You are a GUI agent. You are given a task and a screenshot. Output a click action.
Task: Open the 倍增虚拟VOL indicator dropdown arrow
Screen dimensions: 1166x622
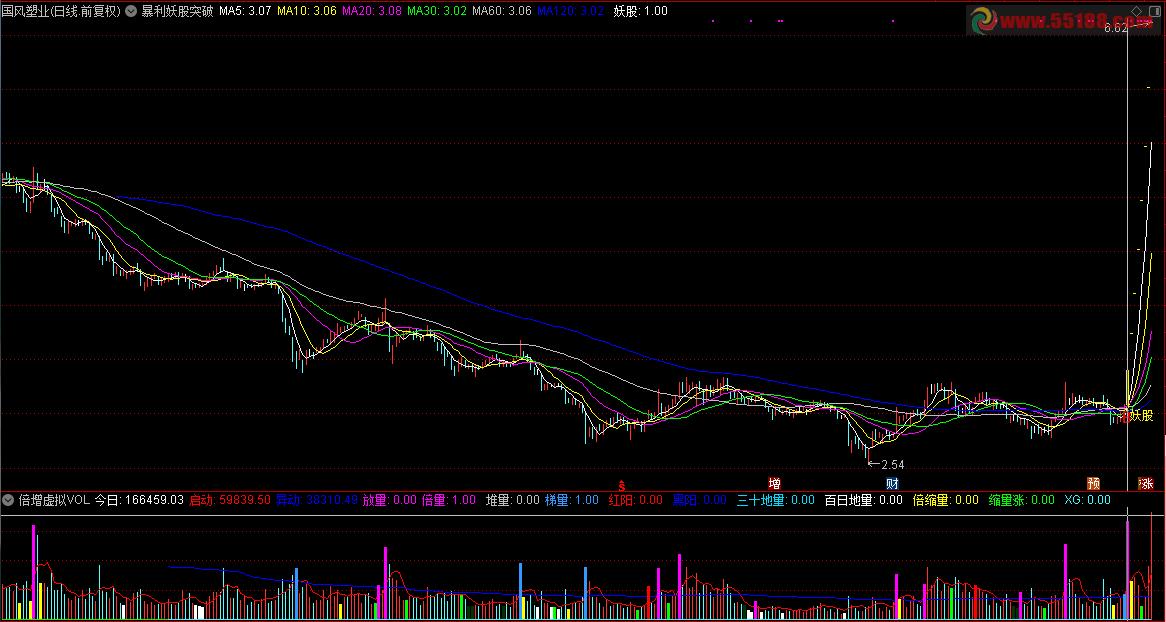point(9,499)
